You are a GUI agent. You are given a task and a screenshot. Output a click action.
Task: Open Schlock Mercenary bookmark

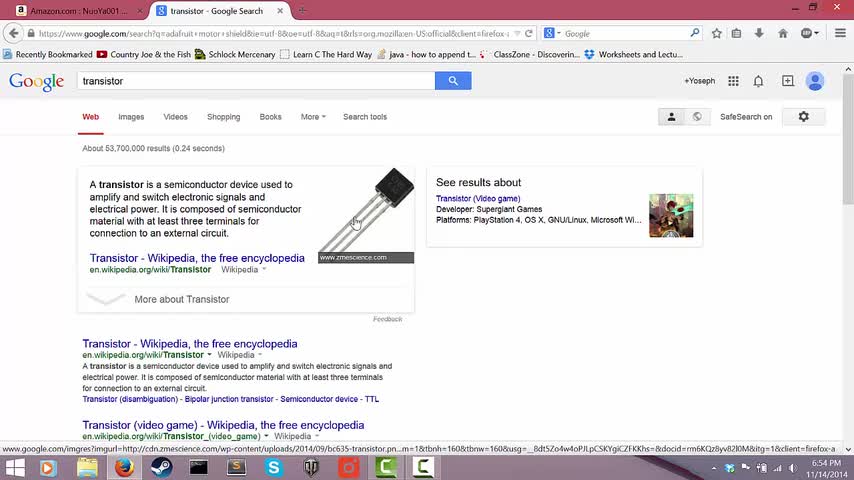pos(235,54)
